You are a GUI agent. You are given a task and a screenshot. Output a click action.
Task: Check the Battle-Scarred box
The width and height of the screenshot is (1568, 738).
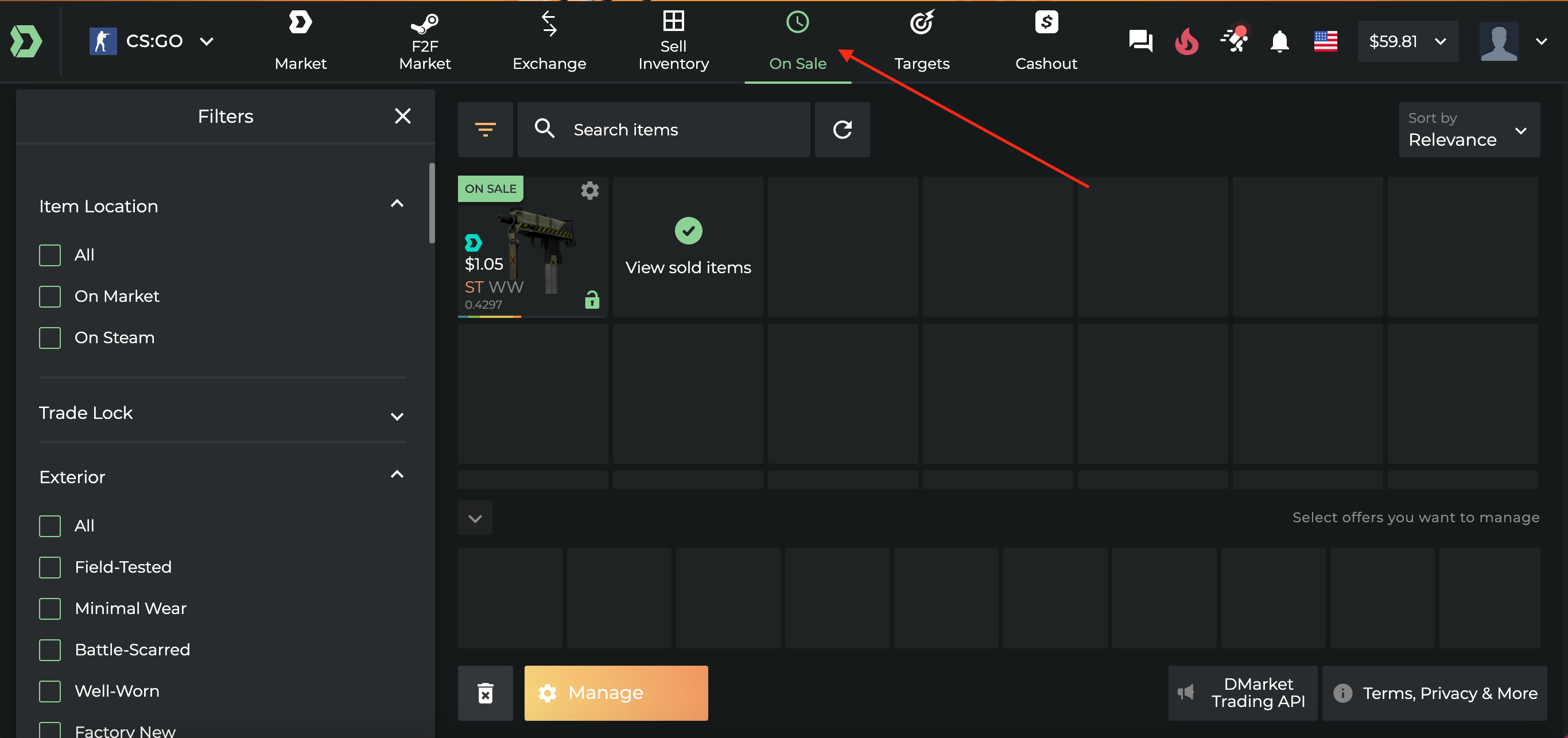(50, 650)
